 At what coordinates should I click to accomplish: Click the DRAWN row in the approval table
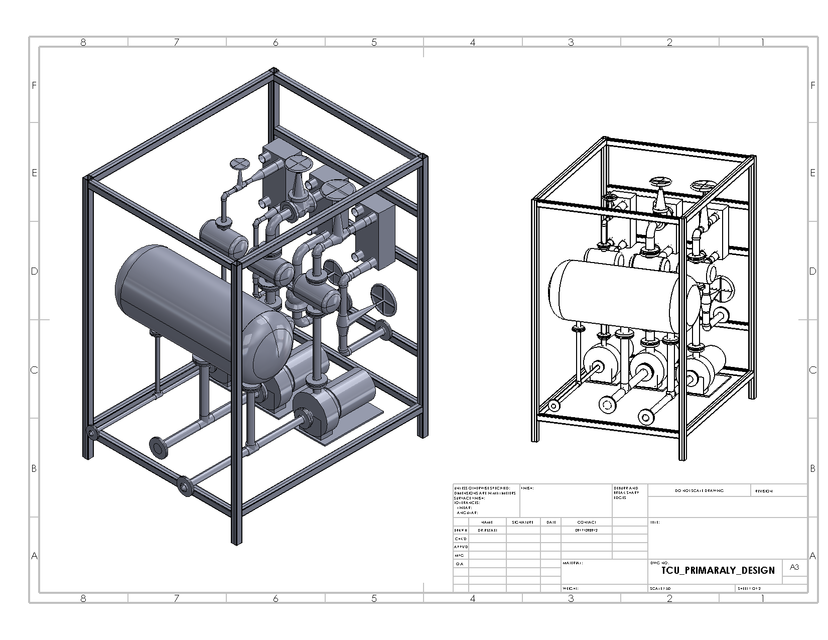tap(458, 529)
